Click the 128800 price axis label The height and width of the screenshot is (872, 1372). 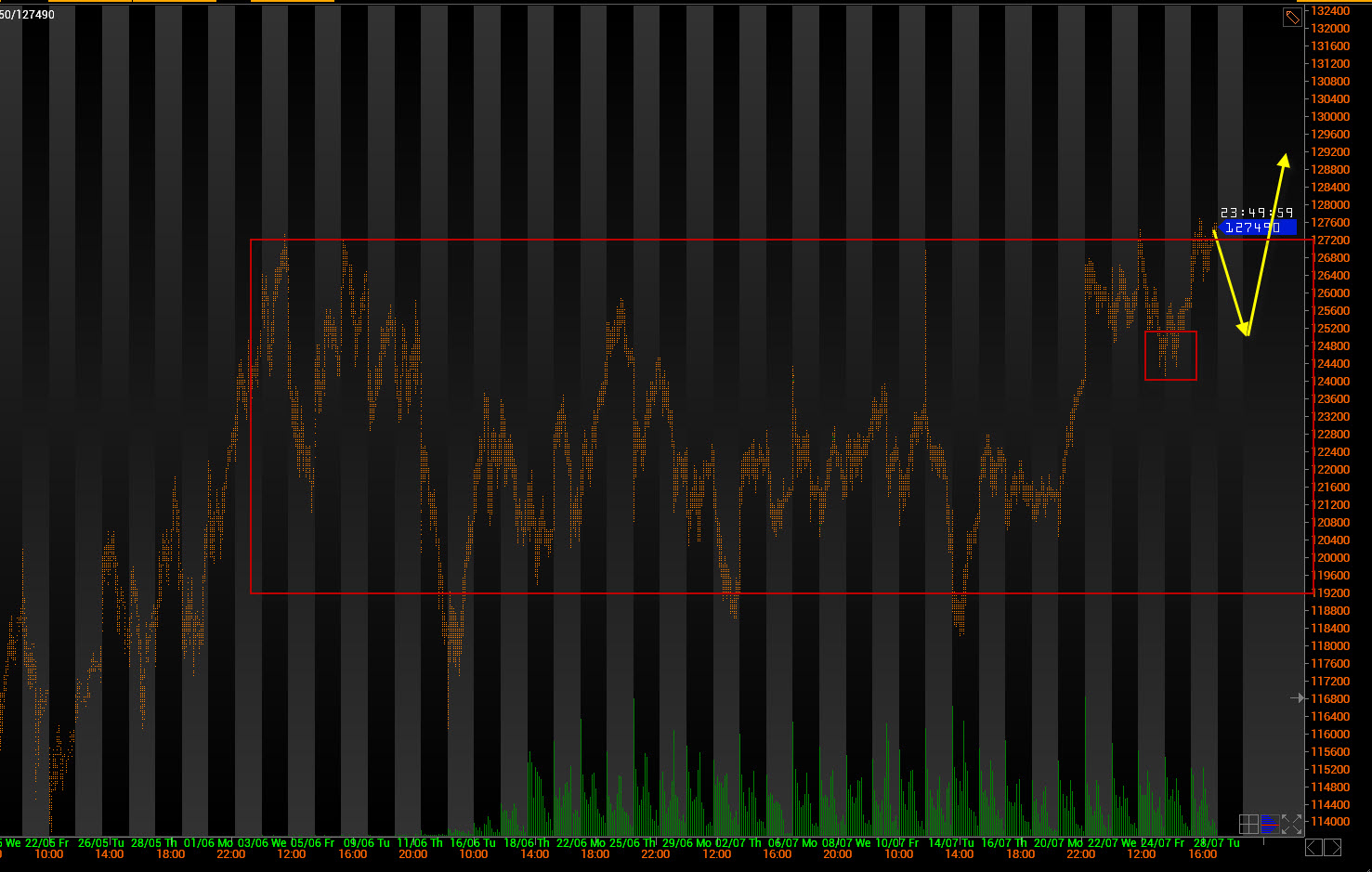pos(1330,170)
